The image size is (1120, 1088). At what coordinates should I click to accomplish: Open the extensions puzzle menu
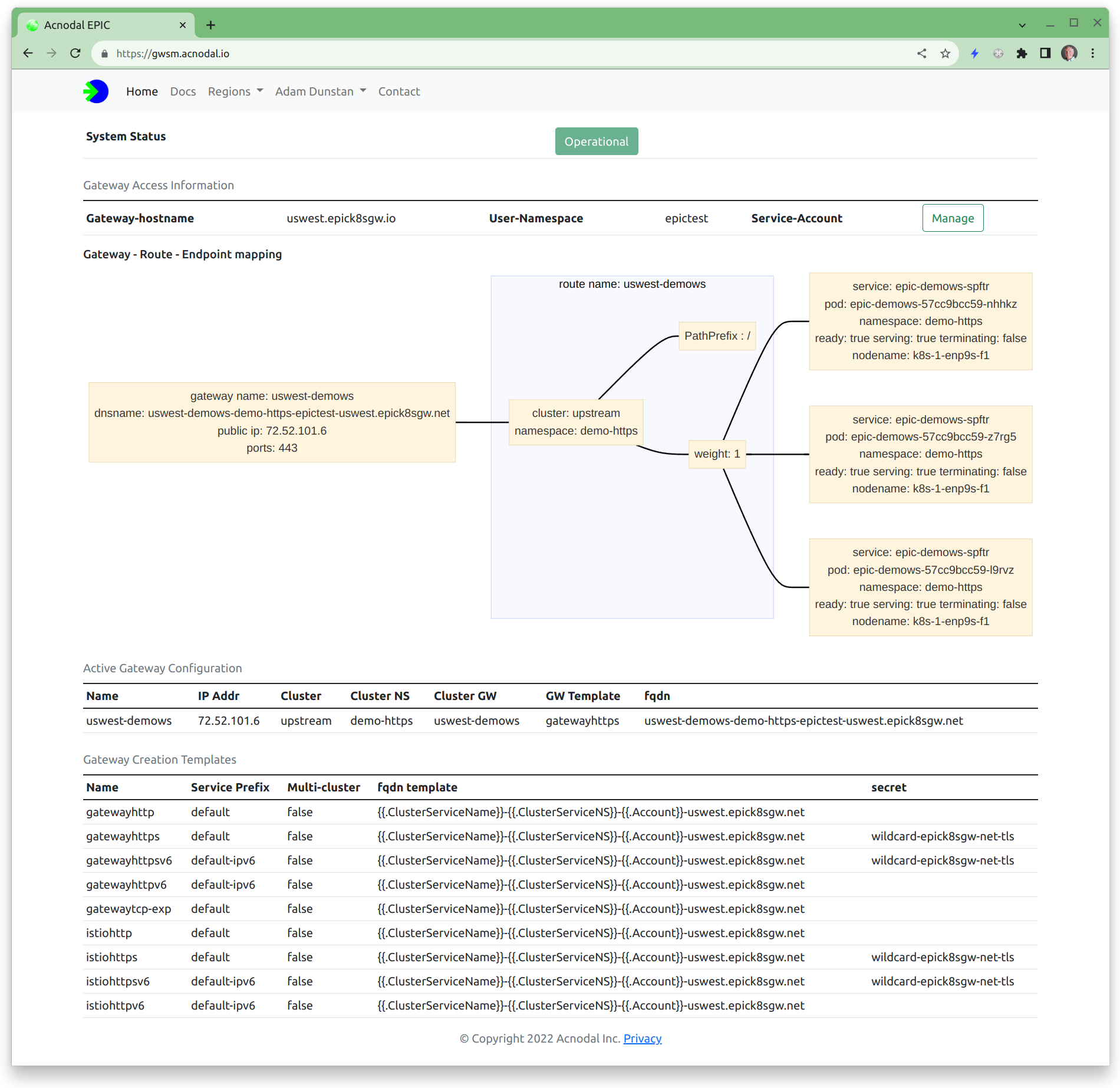pos(1022,54)
